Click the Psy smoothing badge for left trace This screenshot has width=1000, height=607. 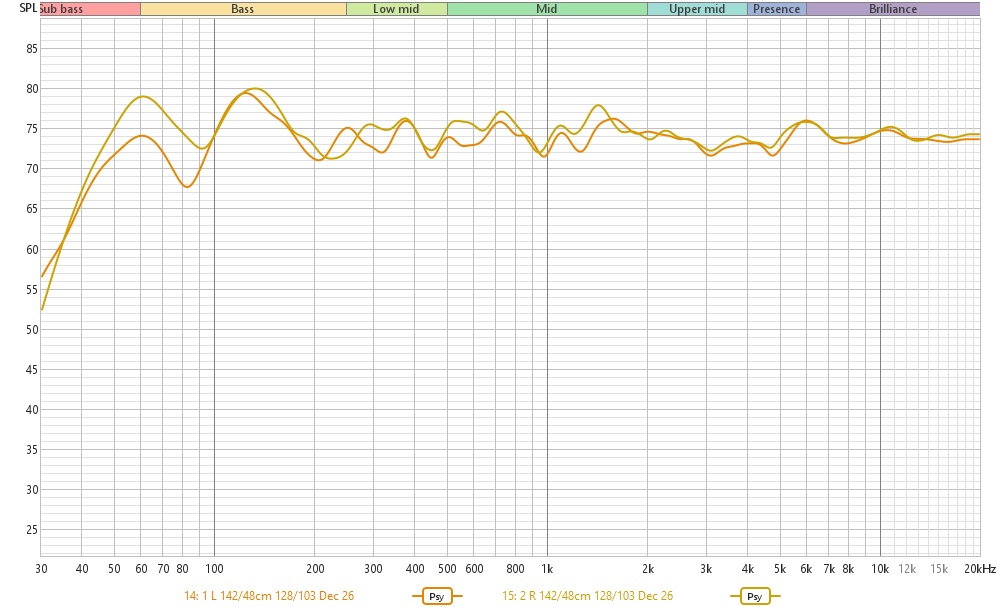436,596
